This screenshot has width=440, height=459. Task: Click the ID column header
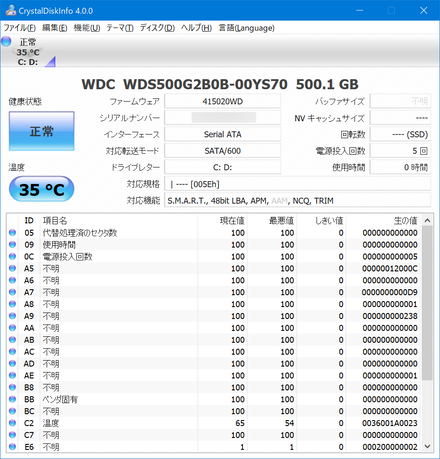[x=29, y=221]
